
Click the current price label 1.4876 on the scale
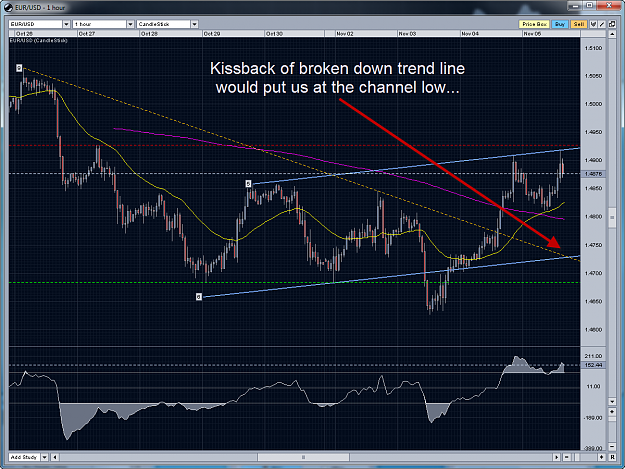point(593,174)
